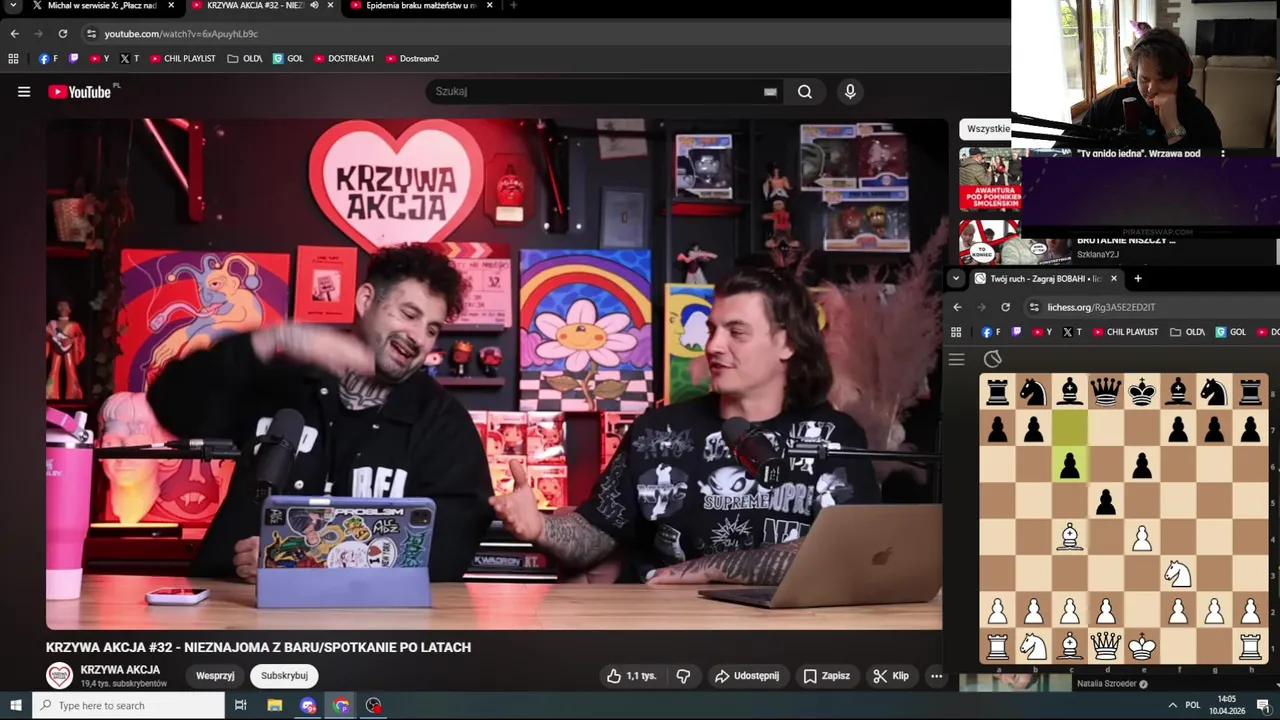Open the 'CHIL PLAYLIST' bookmark in lichess window

pos(1126,332)
